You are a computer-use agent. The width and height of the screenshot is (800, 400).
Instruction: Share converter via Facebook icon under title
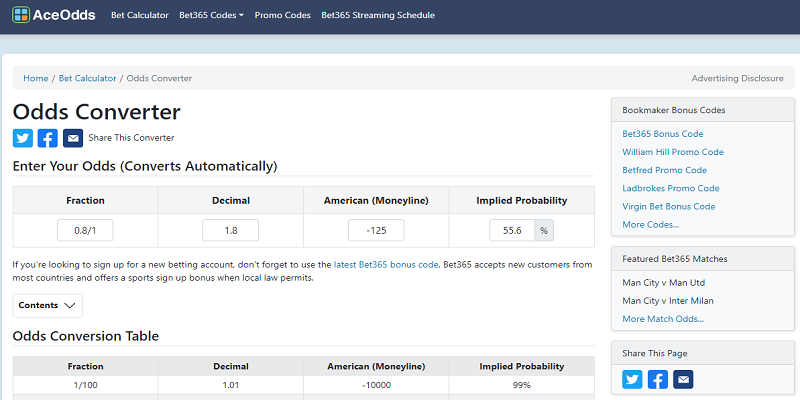click(48, 138)
